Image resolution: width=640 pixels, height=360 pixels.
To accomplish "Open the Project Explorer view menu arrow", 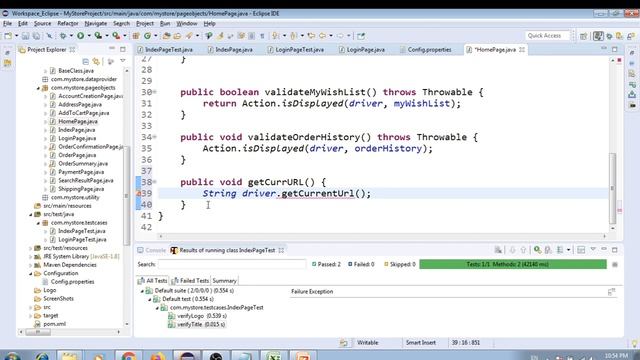I will 123,61.
